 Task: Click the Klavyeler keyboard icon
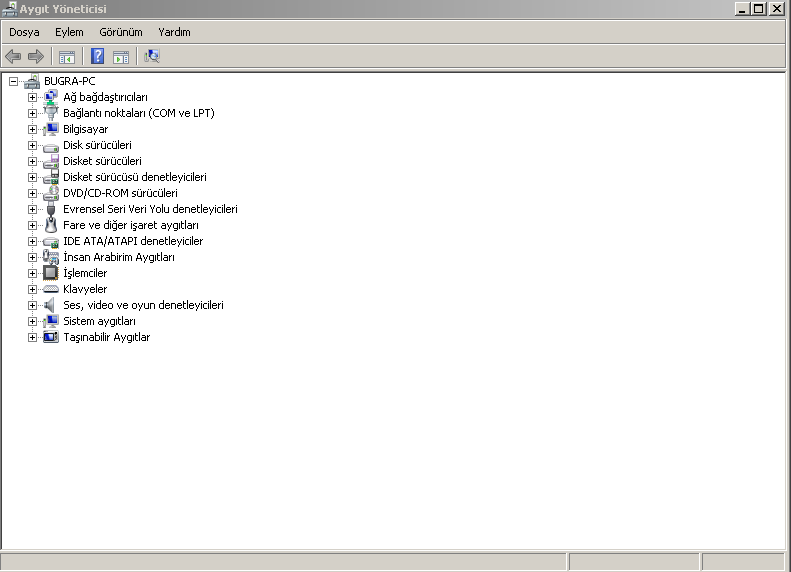(50, 289)
